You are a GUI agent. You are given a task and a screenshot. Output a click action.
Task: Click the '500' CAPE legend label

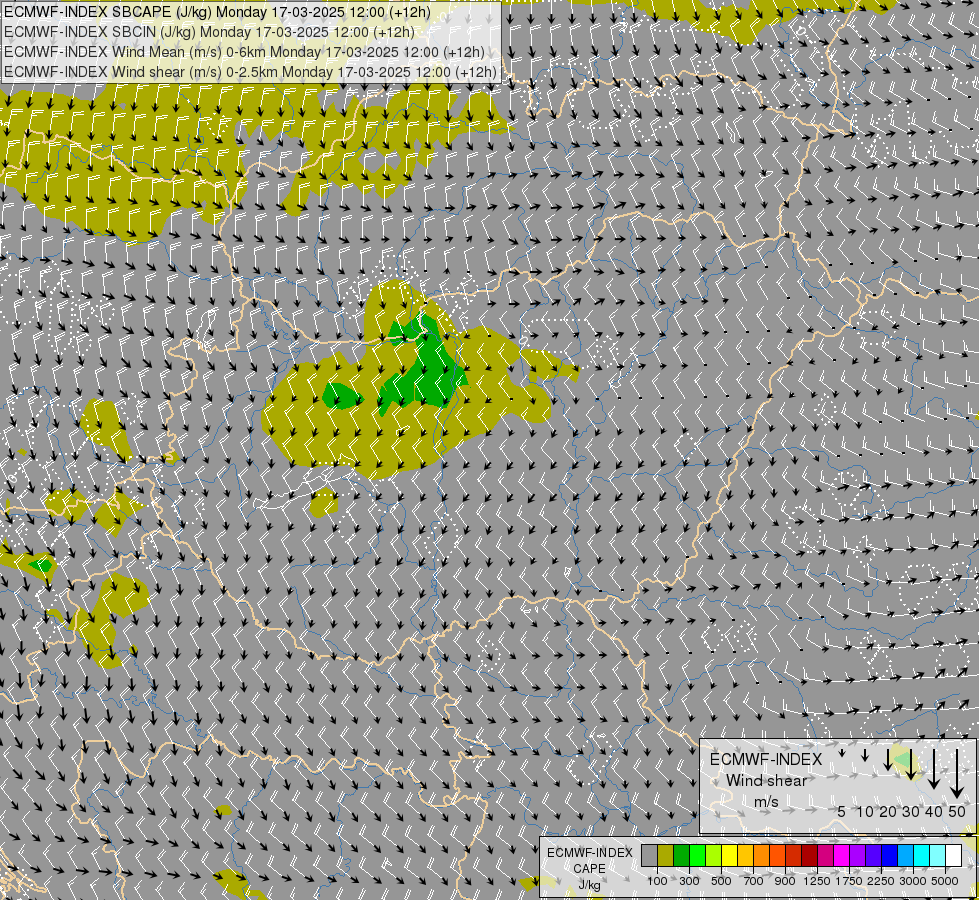coord(721,881)
